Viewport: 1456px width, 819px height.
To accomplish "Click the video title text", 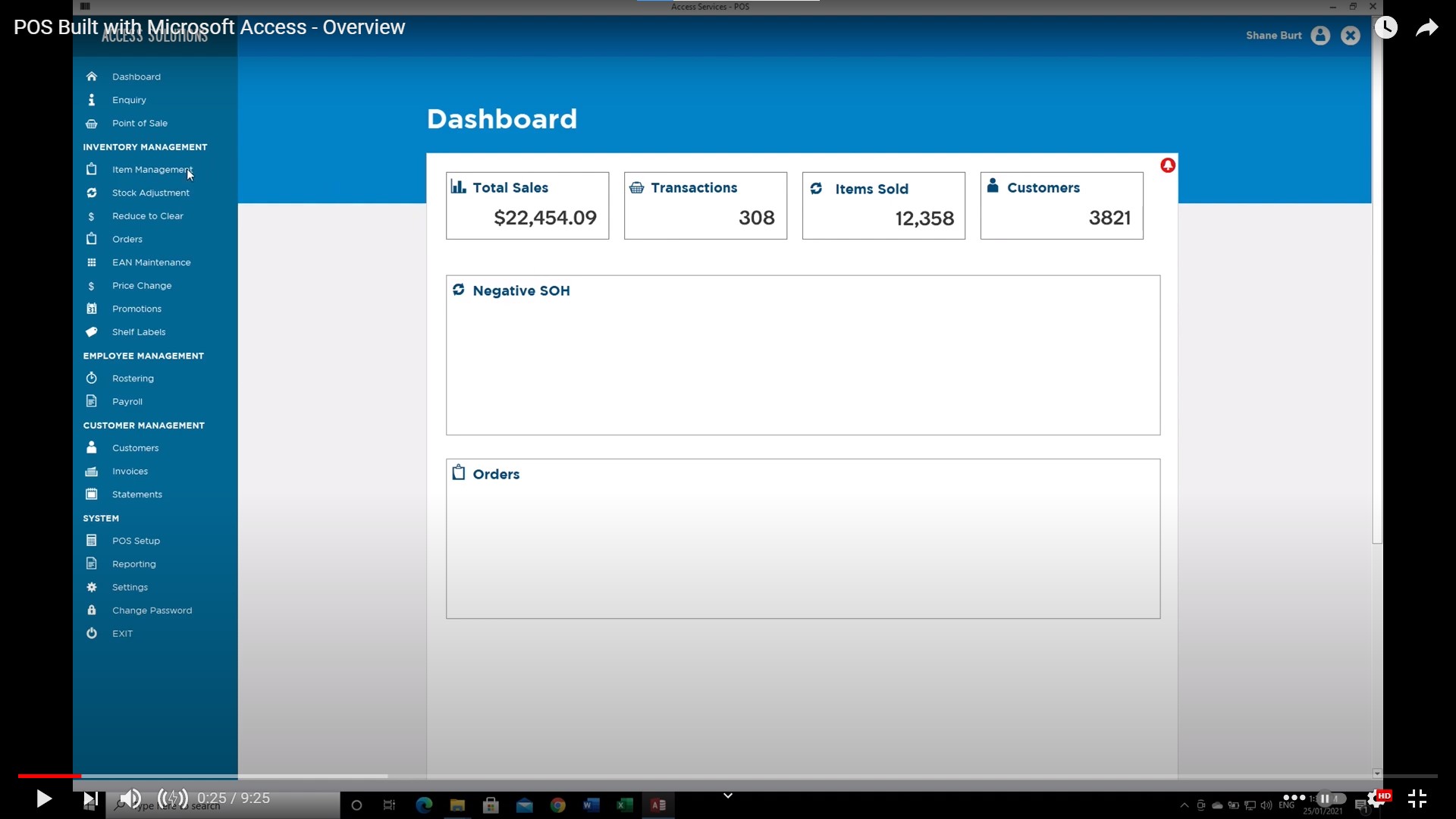I will [x=209, y=27].
